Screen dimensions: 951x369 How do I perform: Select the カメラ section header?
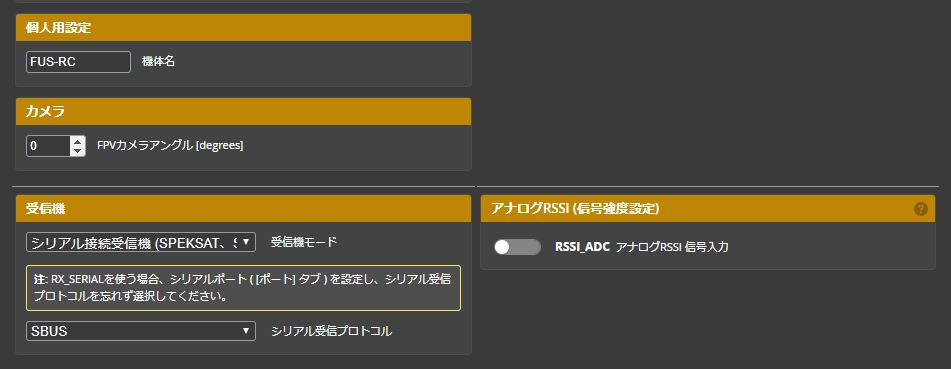click(x=243, y=112)
